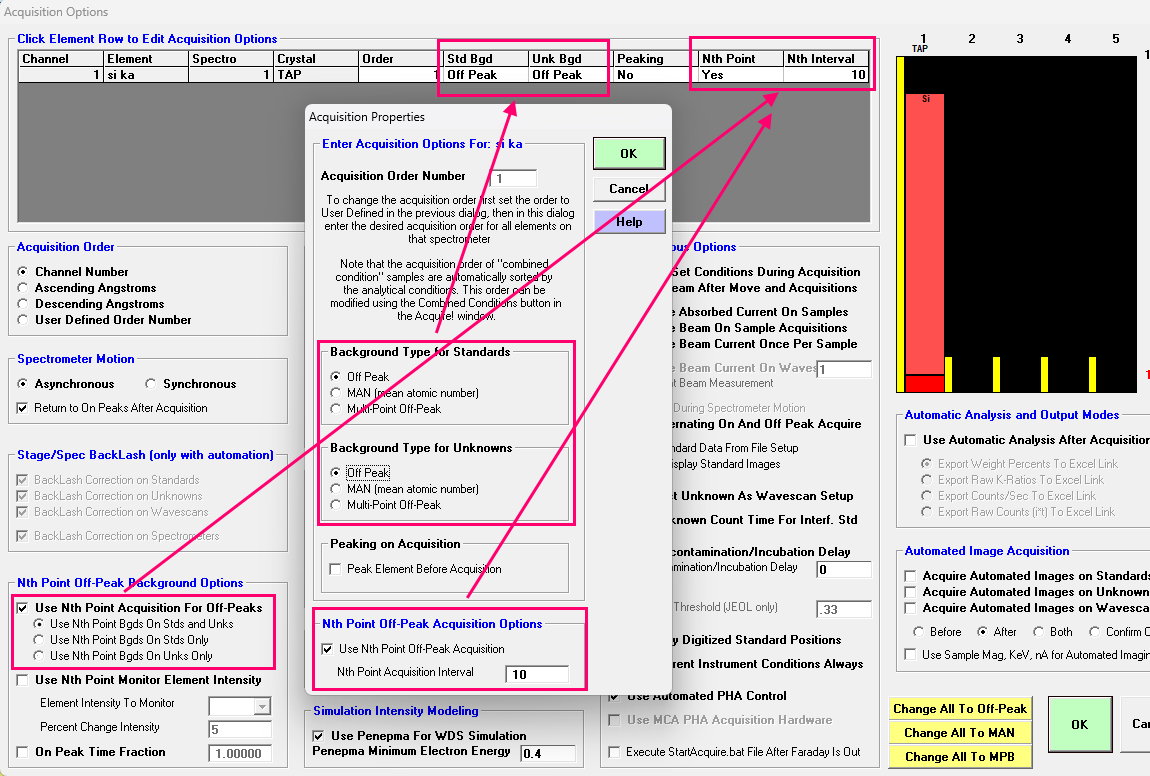Enable Use Nth Point Monitor Element Intensity
The image size is (1150, 776).
click(x=24, y=680)
